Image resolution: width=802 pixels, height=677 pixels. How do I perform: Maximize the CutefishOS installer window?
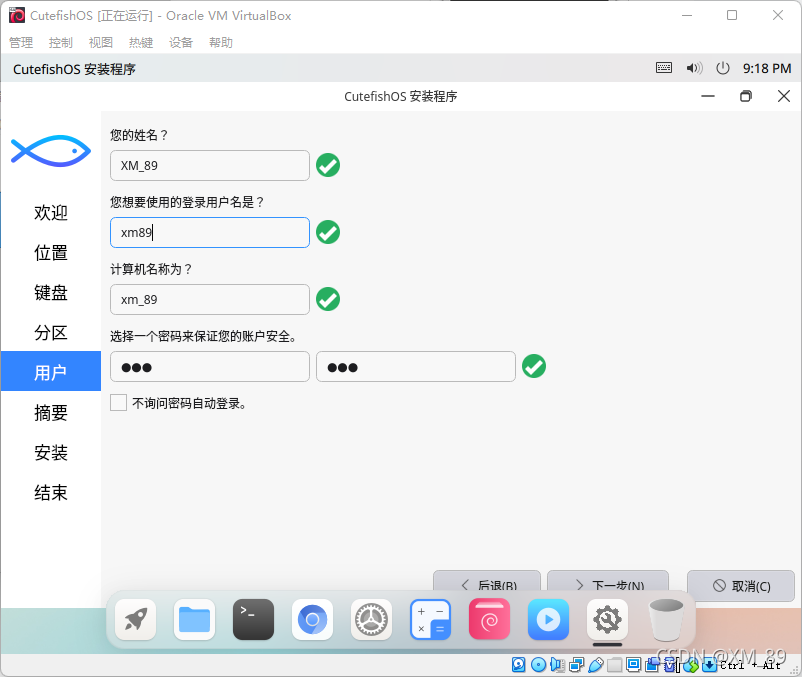[x=746, y=96]
